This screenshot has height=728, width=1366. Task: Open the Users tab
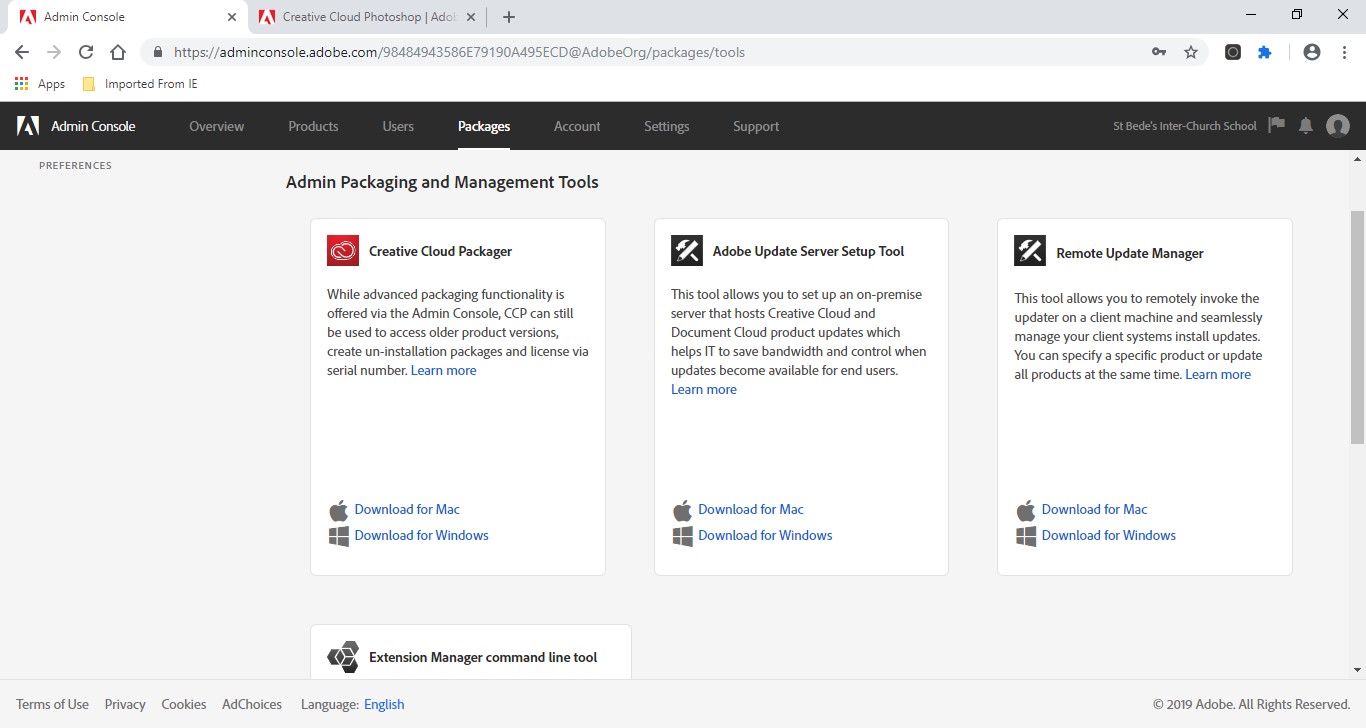pos(398,126)
